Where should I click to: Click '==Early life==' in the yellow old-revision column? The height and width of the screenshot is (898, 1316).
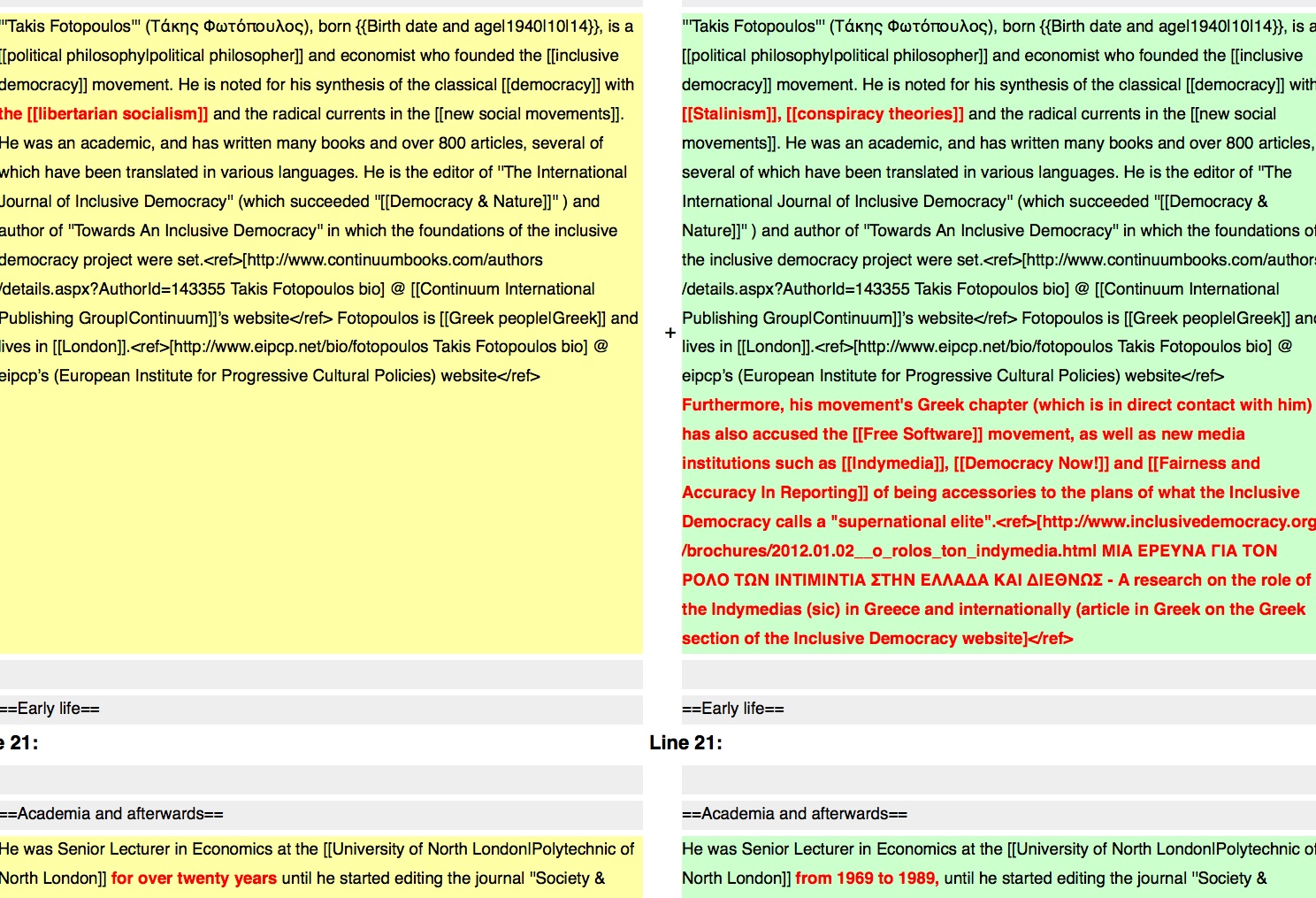click(x=50, y=709)
